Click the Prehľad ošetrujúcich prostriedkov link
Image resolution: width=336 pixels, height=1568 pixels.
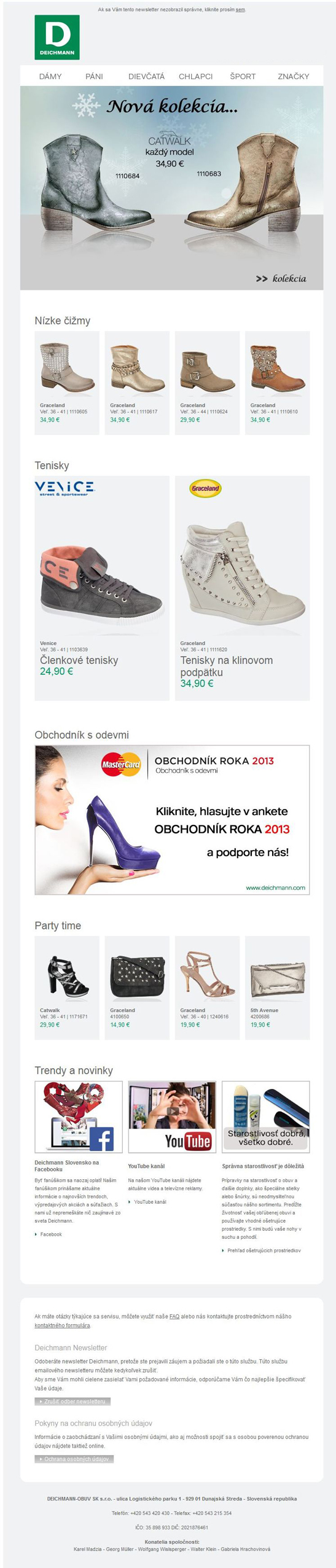[x=264, y=1250]
